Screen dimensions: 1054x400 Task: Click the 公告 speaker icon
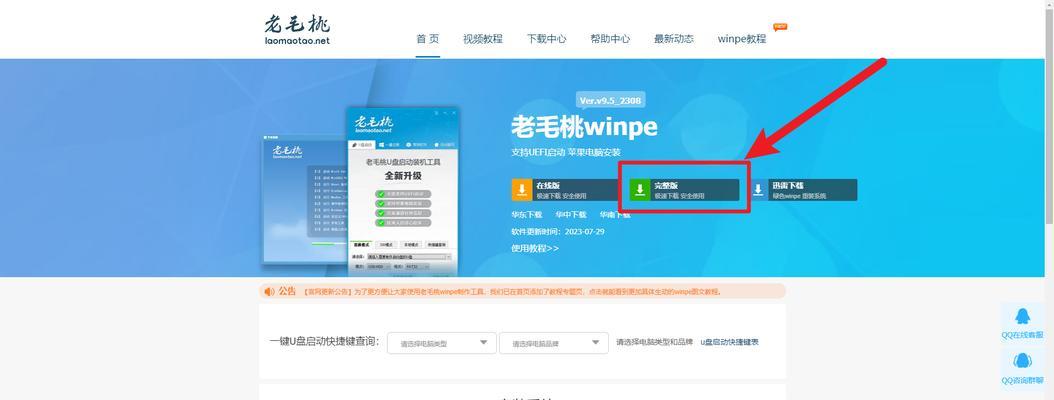click(270, 291)
